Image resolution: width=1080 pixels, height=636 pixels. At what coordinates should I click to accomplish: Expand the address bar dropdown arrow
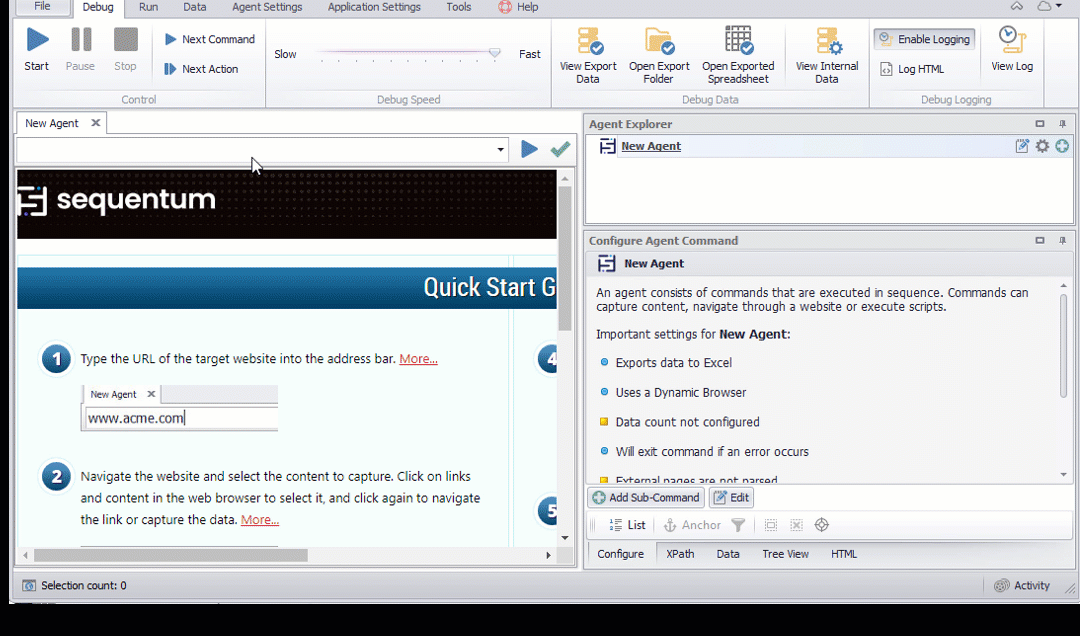pyautogui.click(x=501, y=150)
